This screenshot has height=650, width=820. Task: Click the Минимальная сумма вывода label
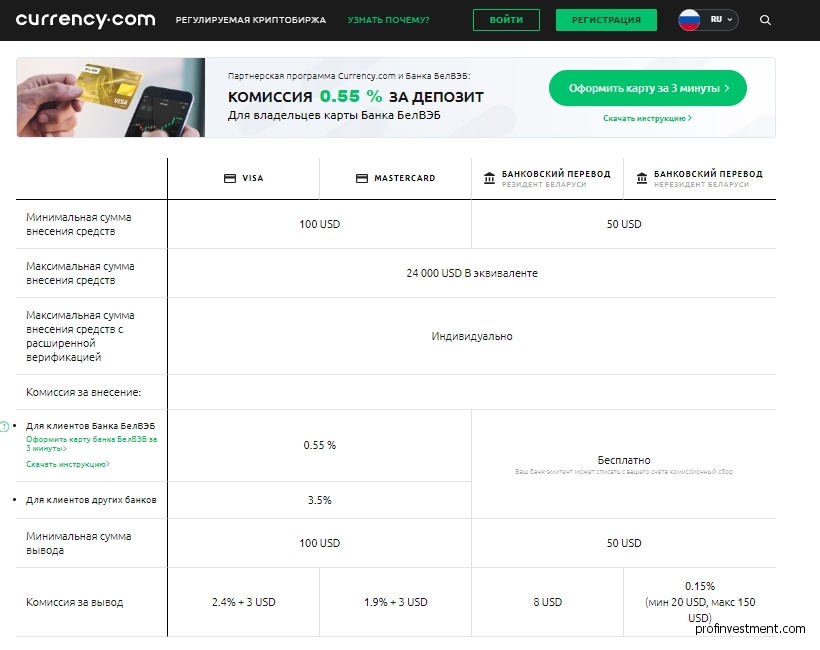(79, 543)
